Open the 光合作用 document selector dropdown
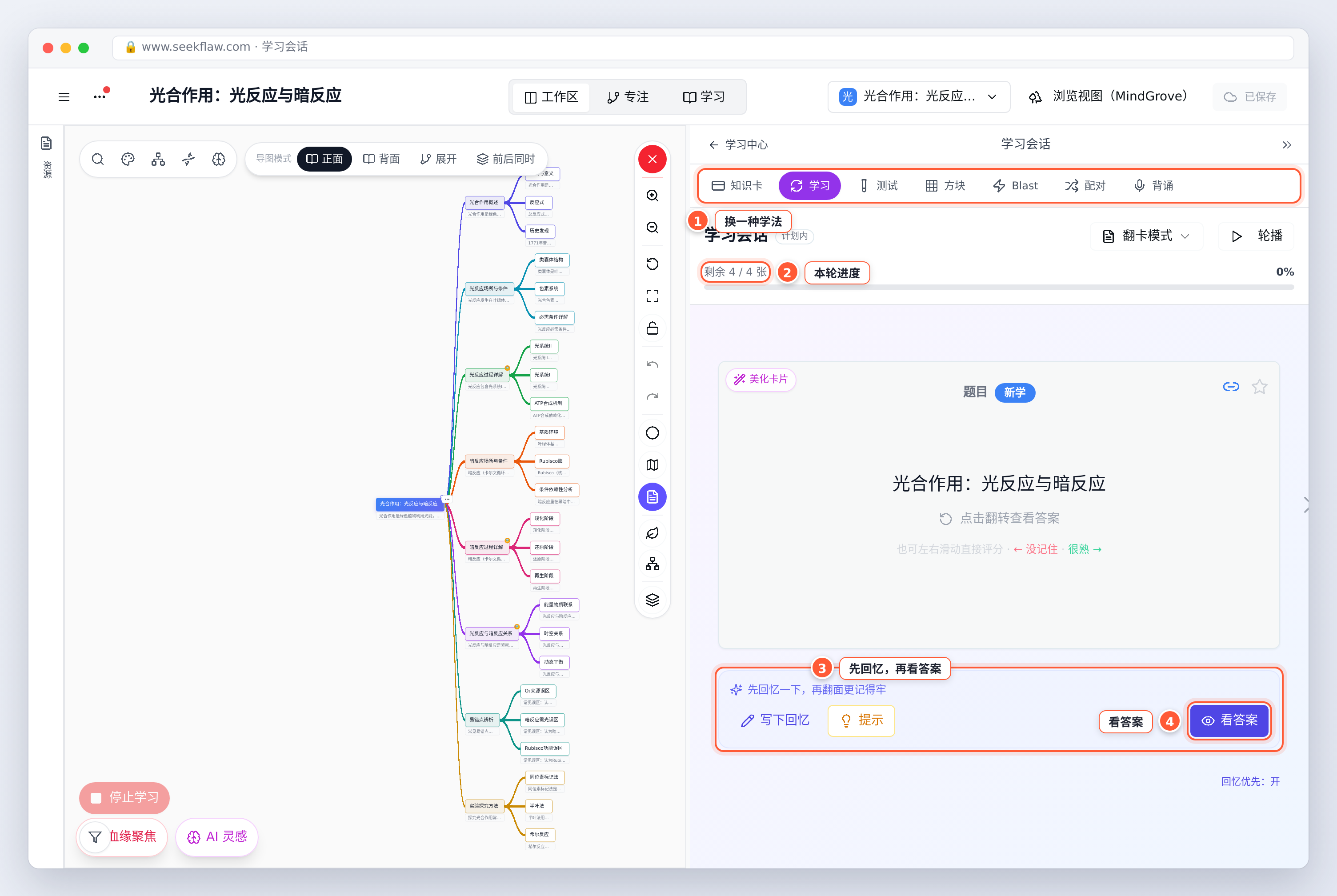Screen dimensions: 1337x896 point(919,96)
